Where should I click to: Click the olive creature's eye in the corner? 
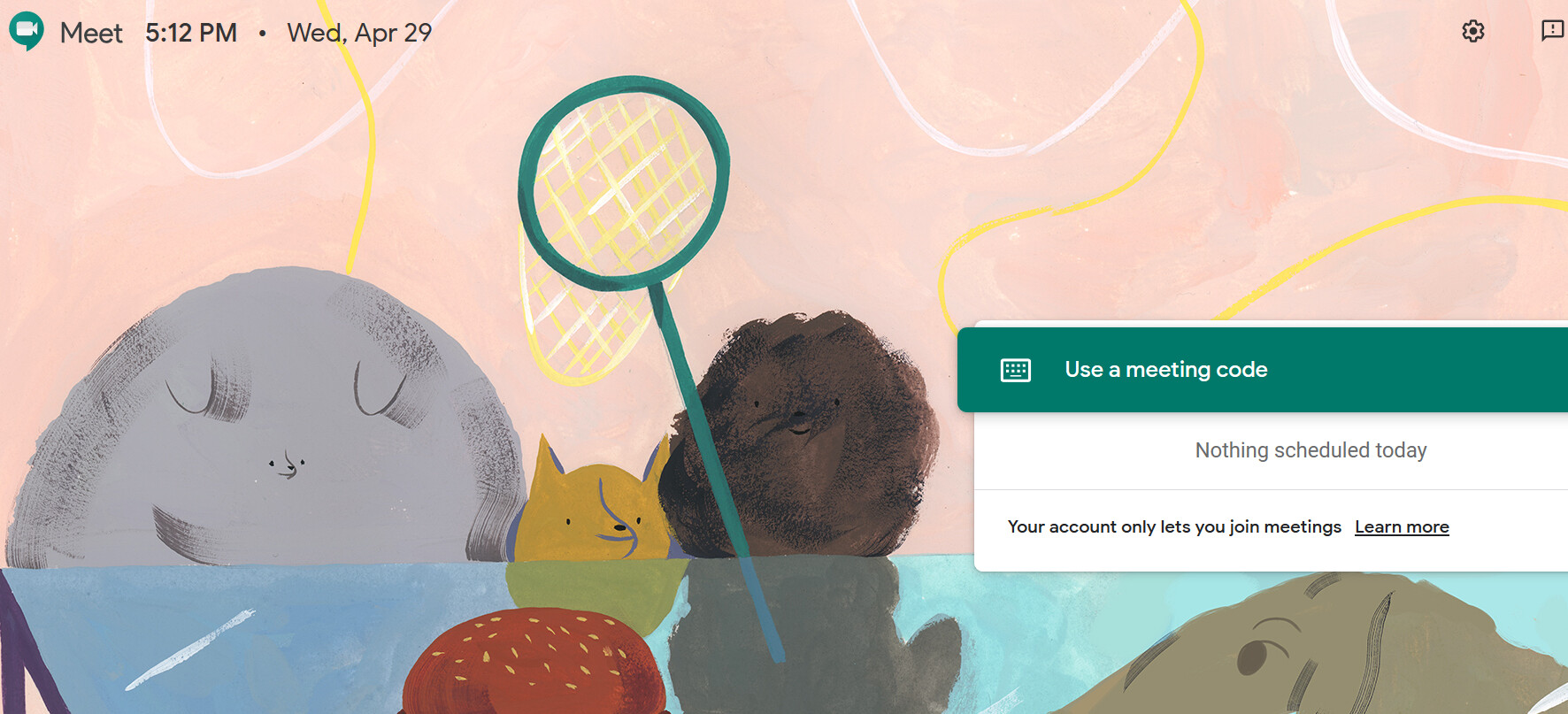tap(1253, 656)
